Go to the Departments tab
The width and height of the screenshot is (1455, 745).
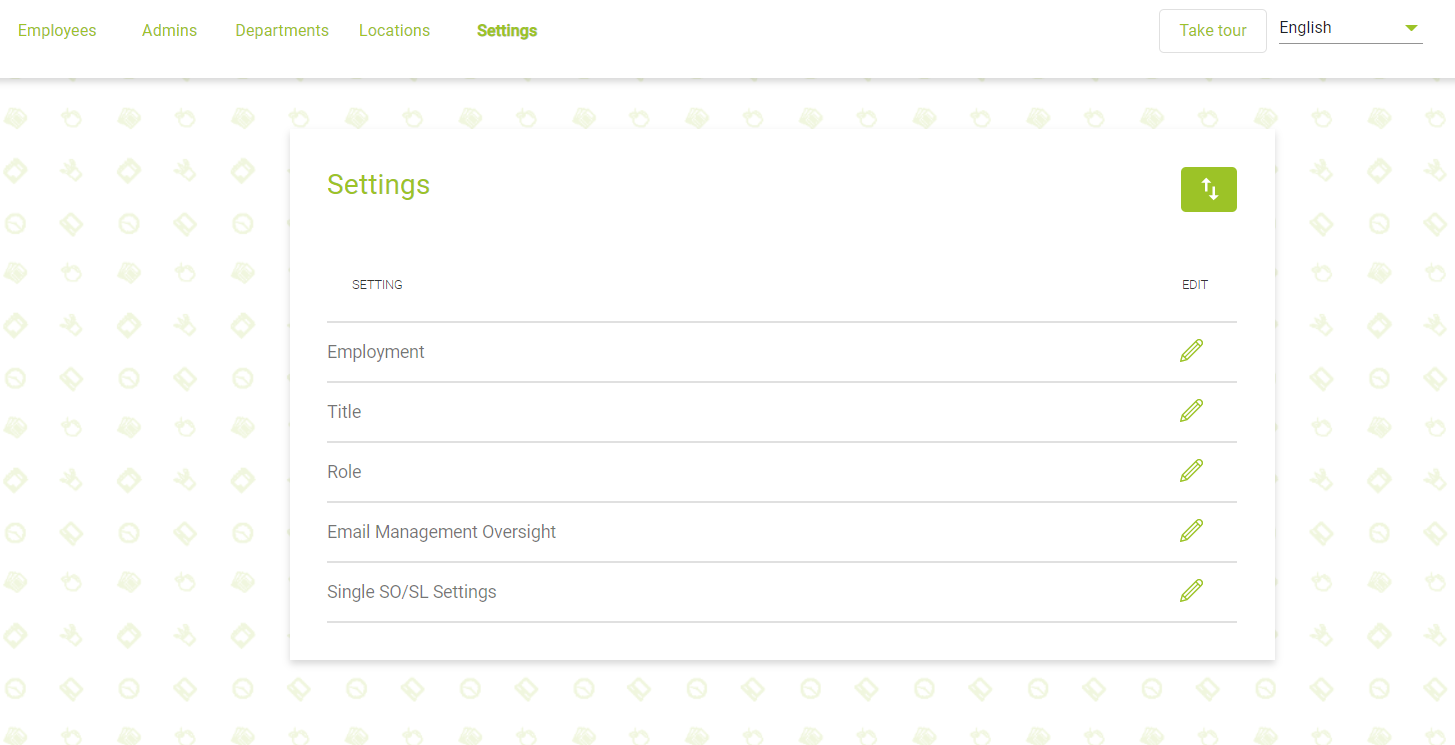coord(282,31)
